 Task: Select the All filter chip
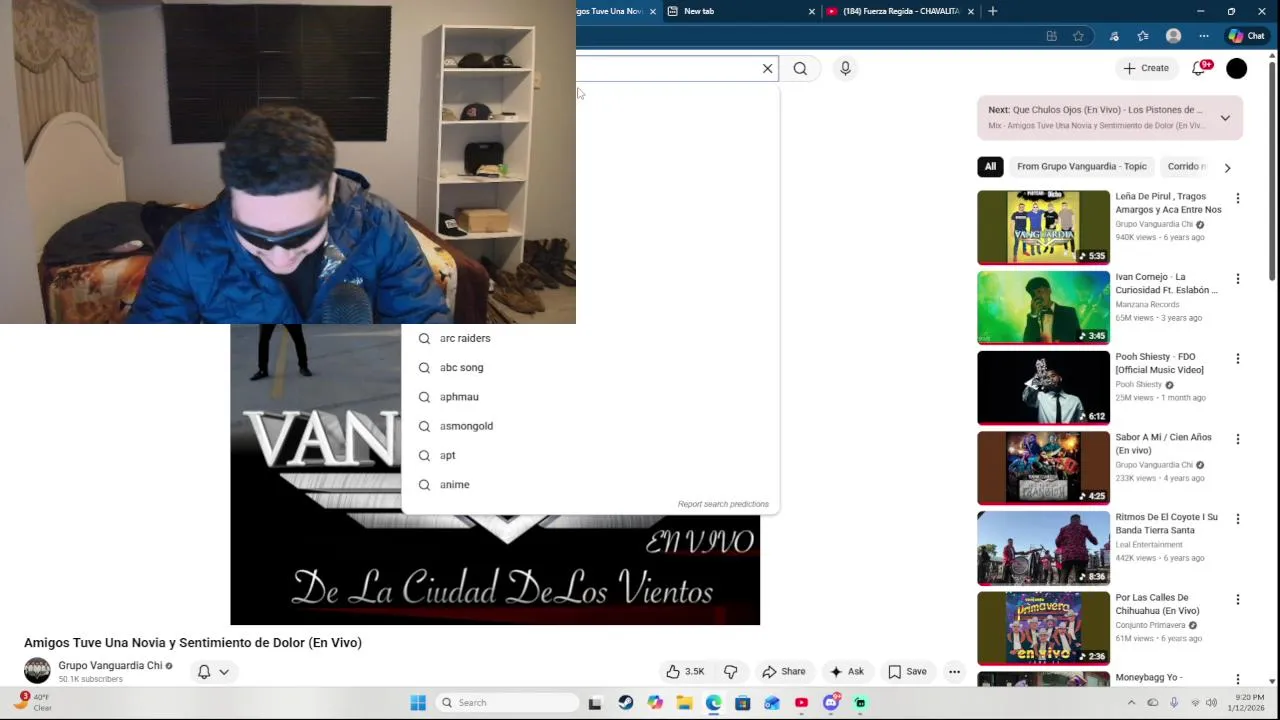(990, 167)
